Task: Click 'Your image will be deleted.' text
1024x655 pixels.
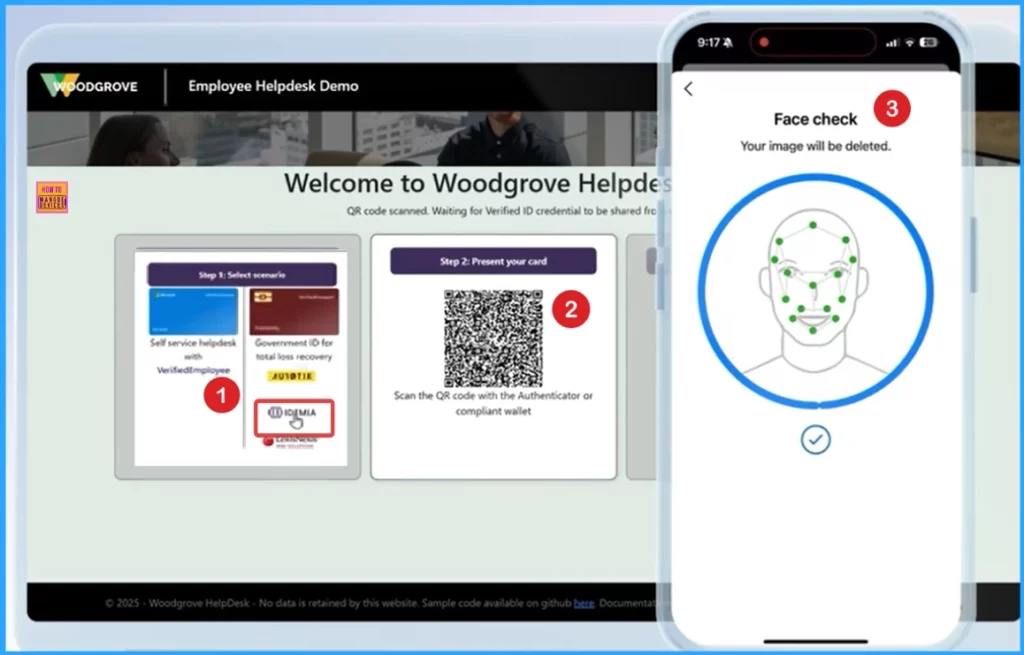Action: pyautogui.click(x=815, y=146)
